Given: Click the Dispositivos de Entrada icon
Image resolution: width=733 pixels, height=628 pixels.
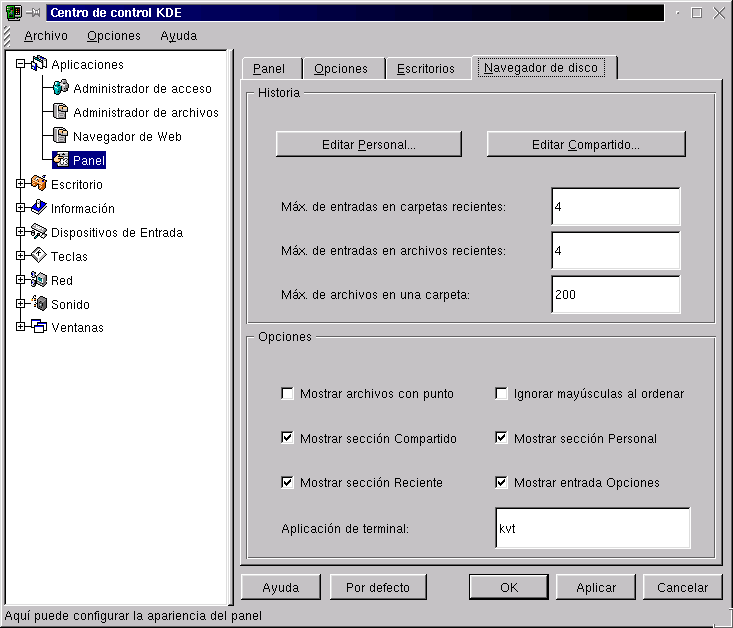Looking at the screenshot, I should (x=39, y=232).
